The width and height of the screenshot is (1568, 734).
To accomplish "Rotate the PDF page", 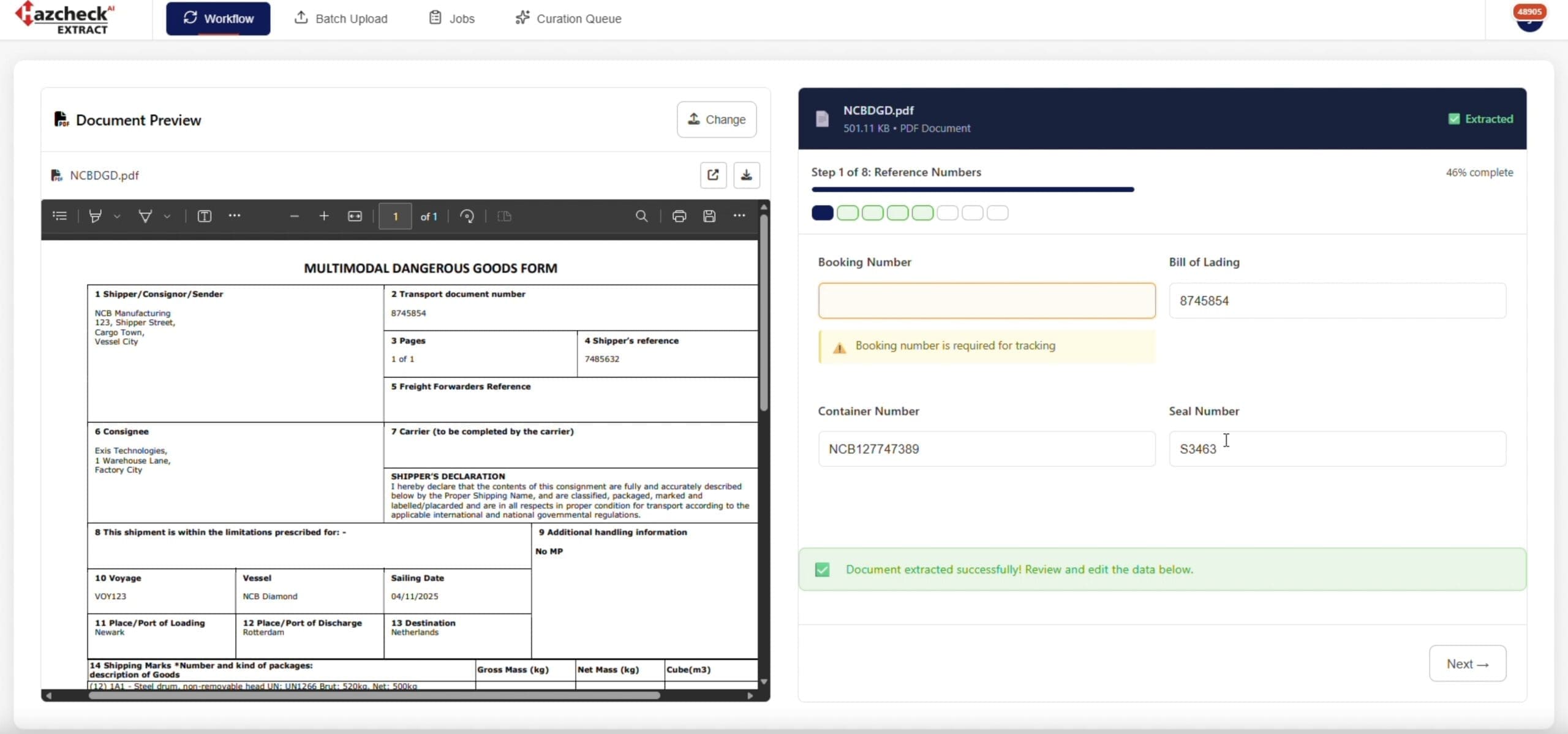I will tap(467, 216).
